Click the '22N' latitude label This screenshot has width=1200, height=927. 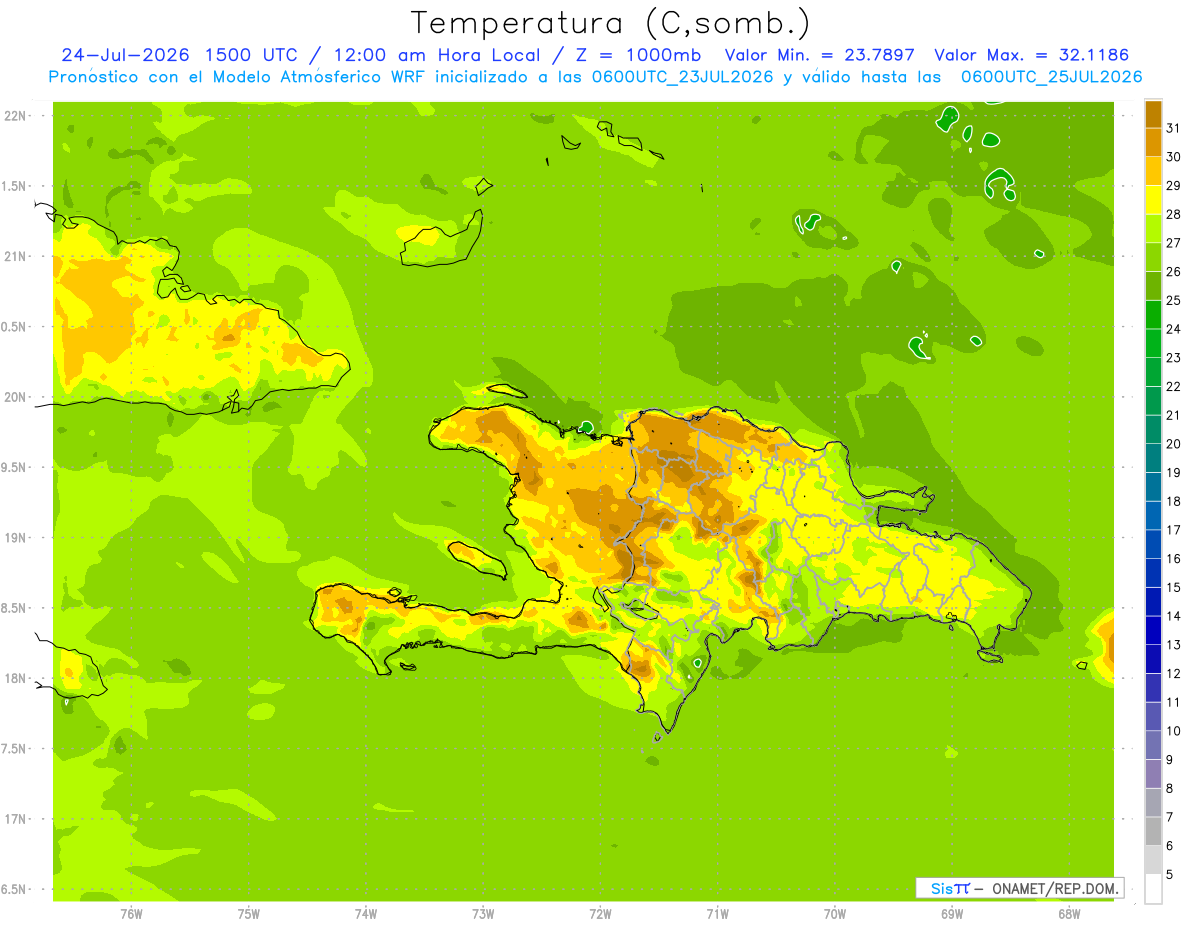click(x=17, y=115)
